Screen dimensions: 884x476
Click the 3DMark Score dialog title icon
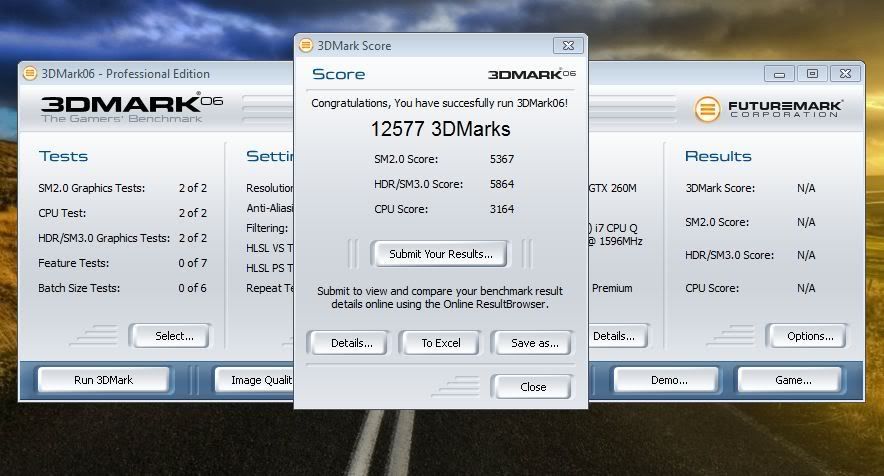point(306,45)
